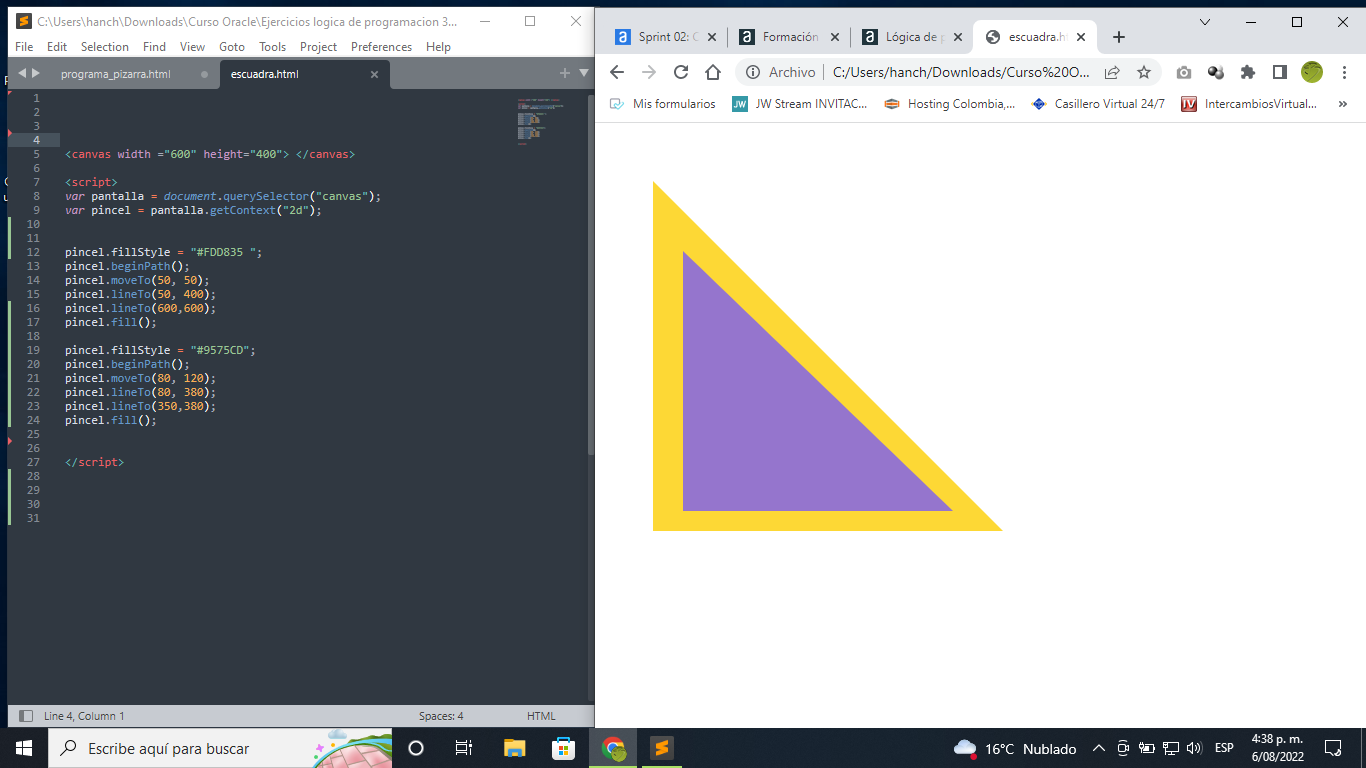Close the escuadra.html browser tab

click(1080, 37)
